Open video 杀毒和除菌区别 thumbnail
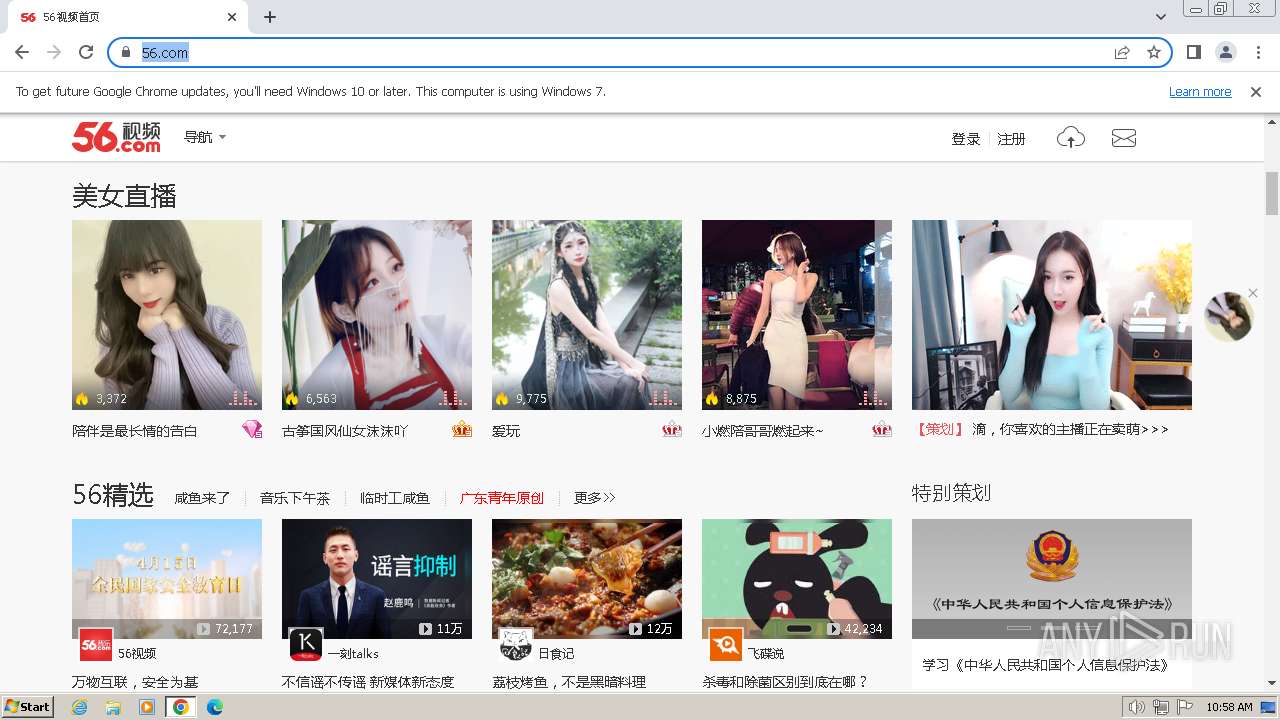 tap(797, 579)
